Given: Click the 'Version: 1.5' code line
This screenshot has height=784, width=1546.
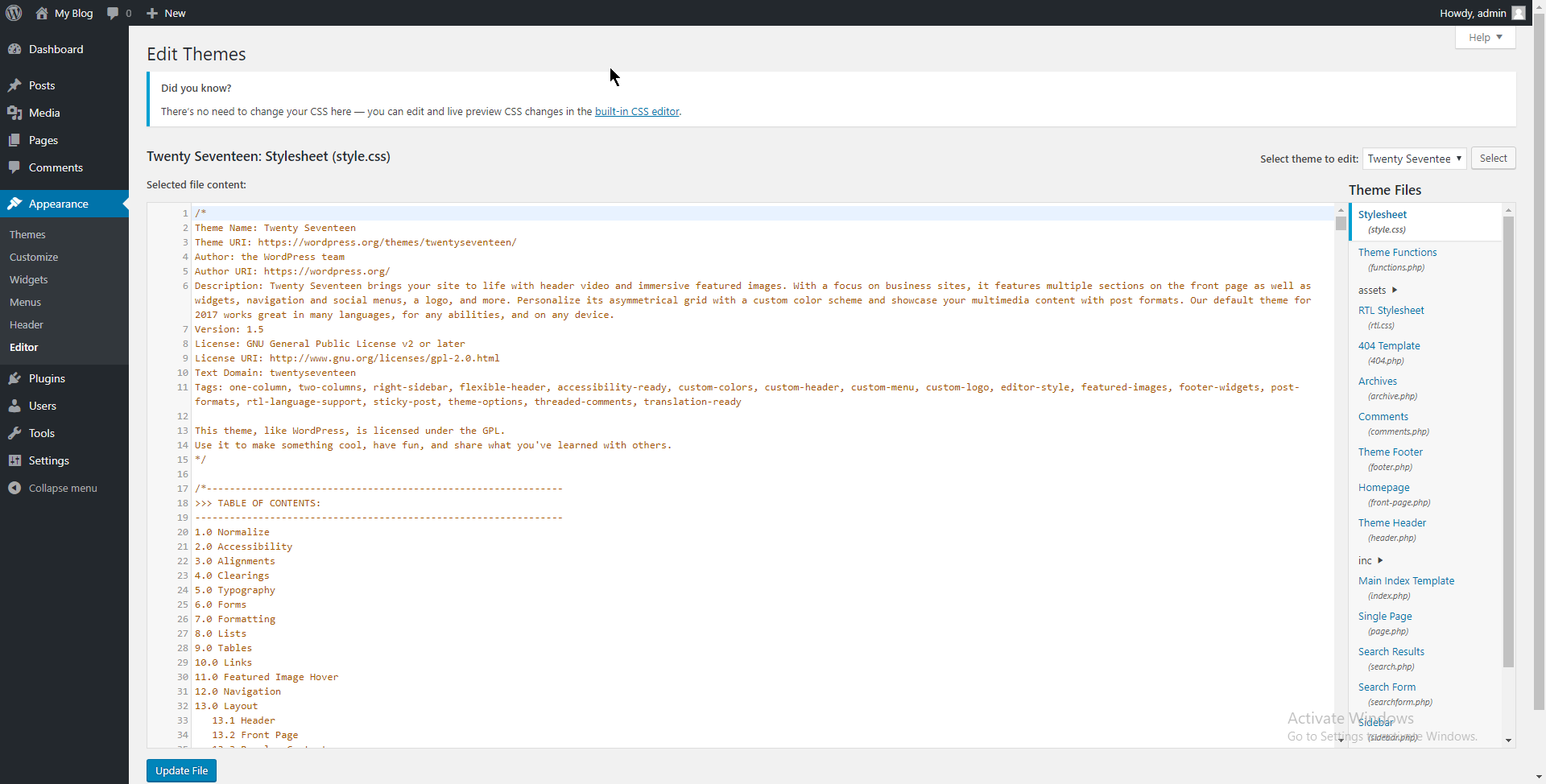Looking at the screenshot, I should tap(229, 329).
